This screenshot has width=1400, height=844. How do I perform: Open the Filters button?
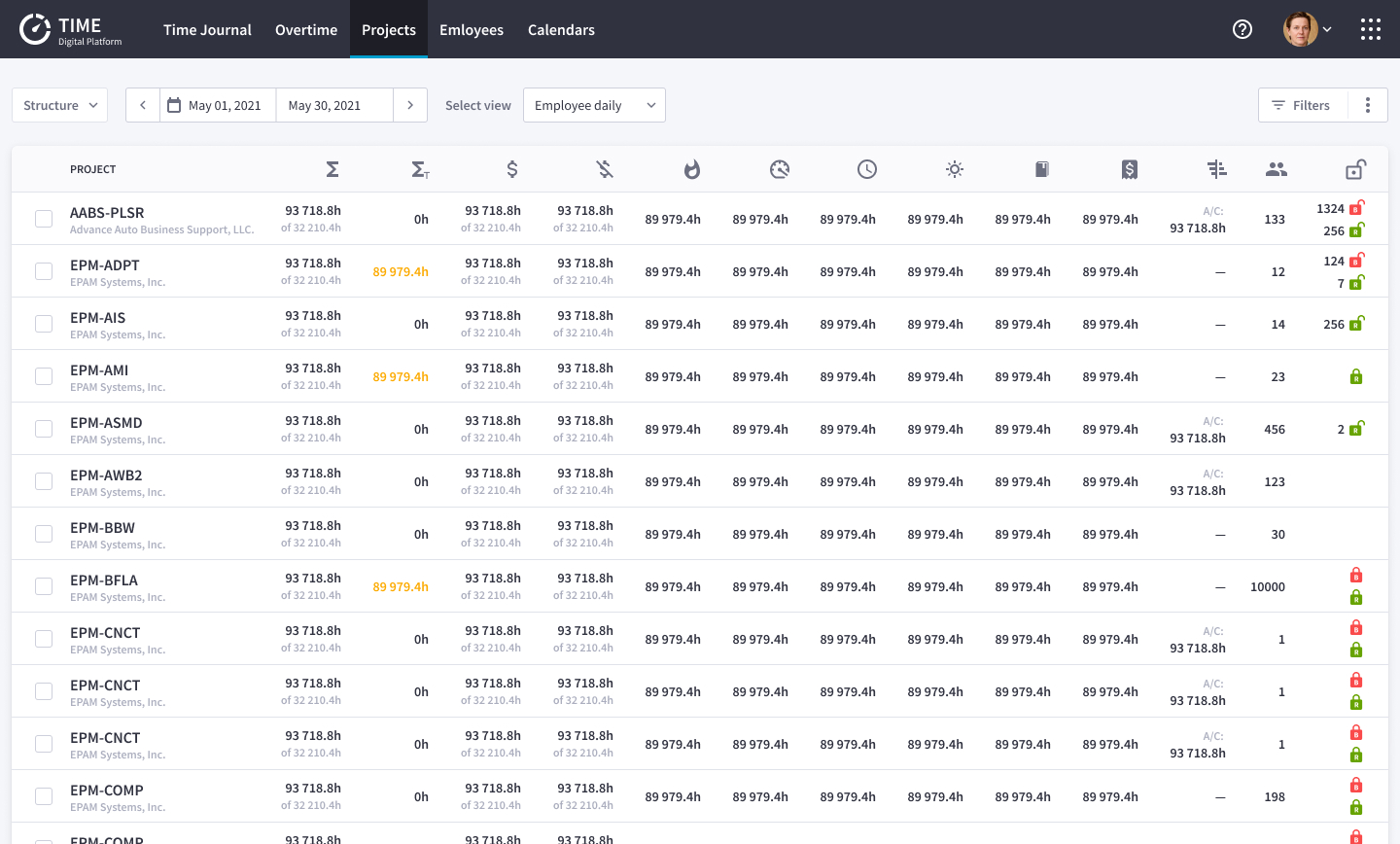(1302, 105)
